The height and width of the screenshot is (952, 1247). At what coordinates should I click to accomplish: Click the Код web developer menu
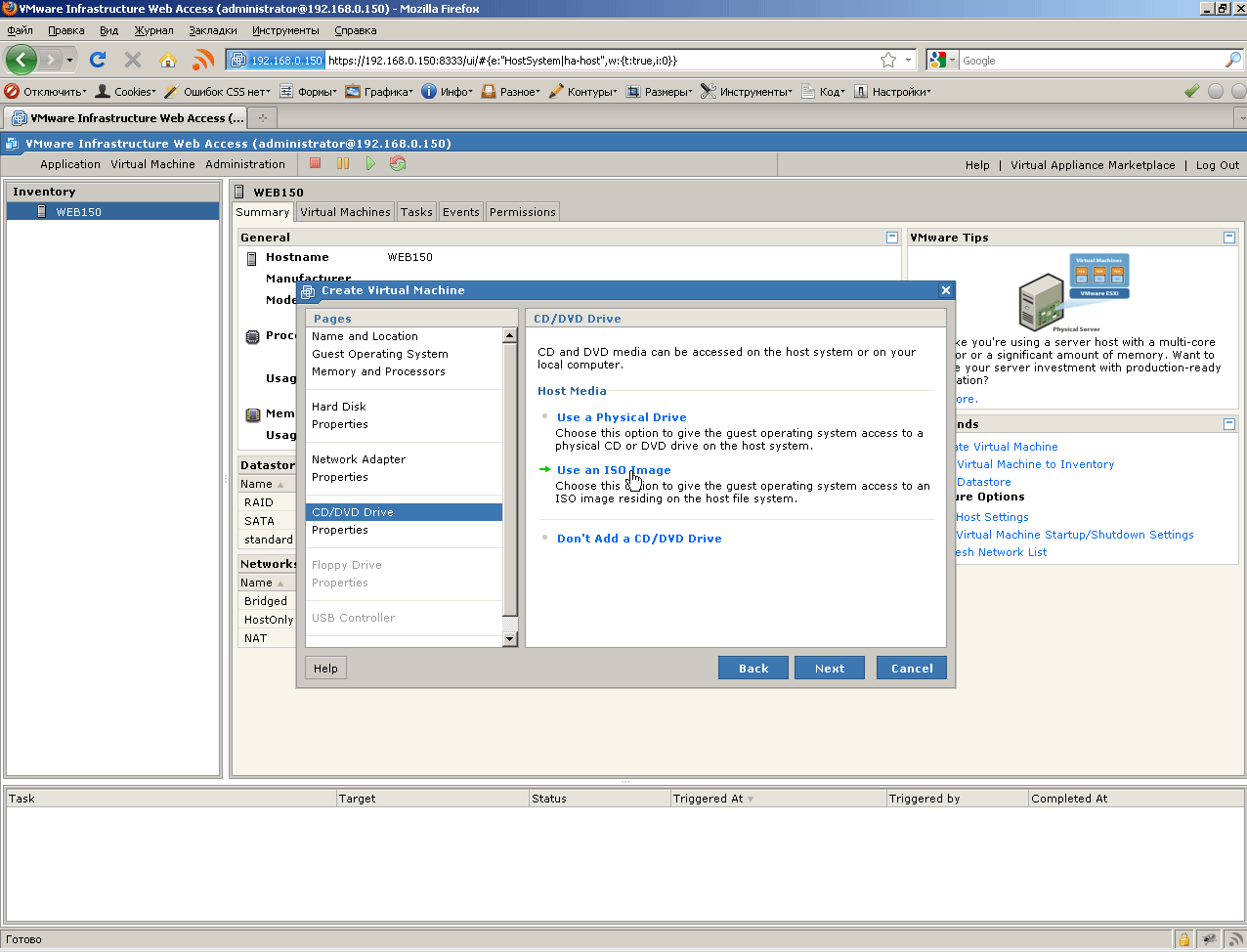click(823, 91)
